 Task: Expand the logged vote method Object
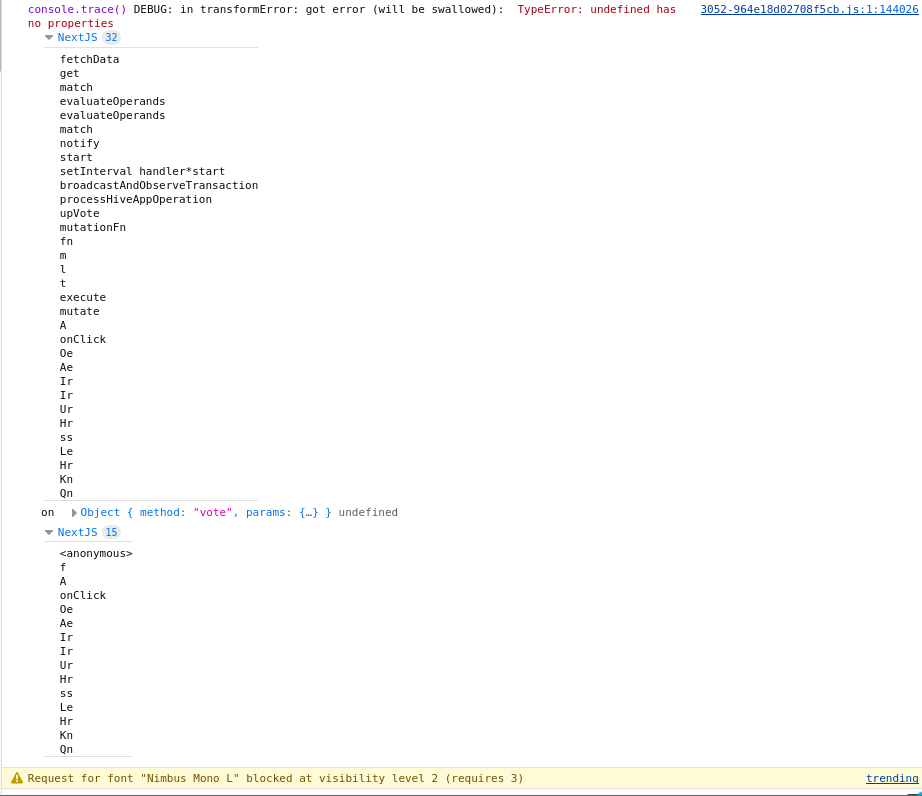pyautogui.click(x=74, y=513)
